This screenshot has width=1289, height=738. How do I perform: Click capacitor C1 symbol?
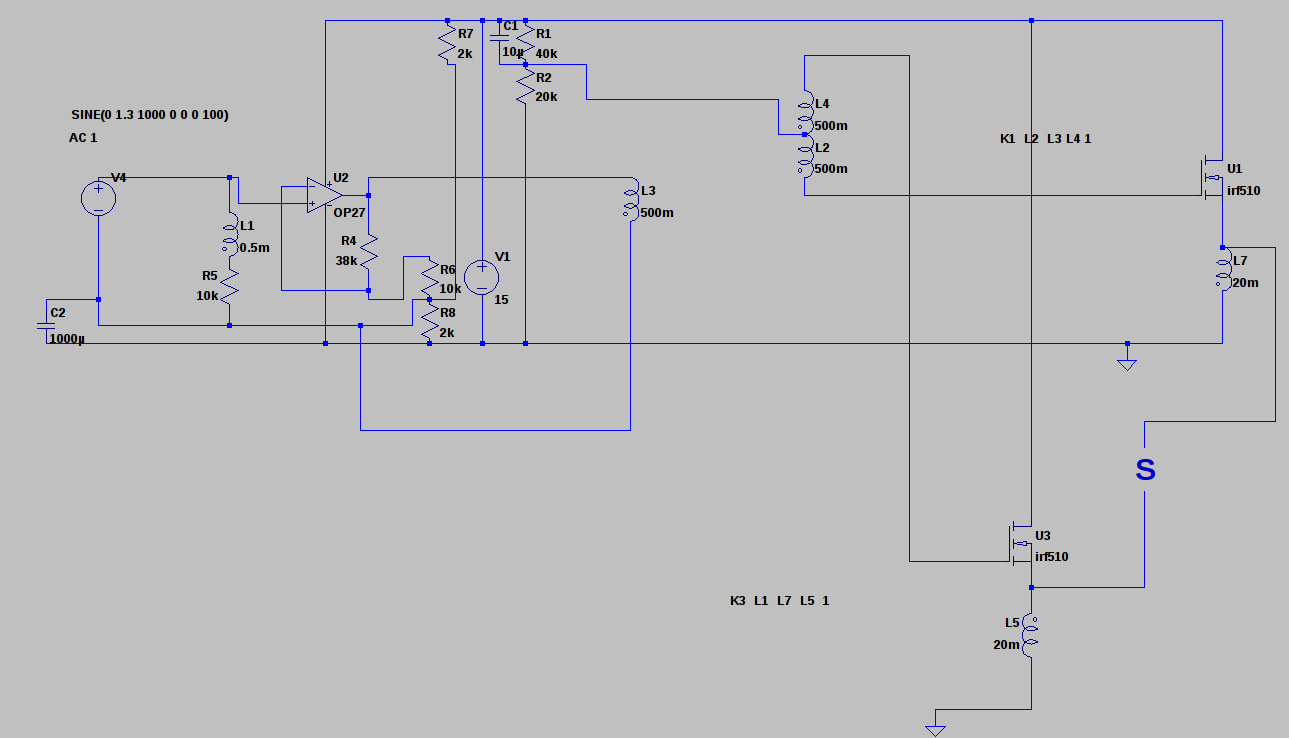coord(499,38)
